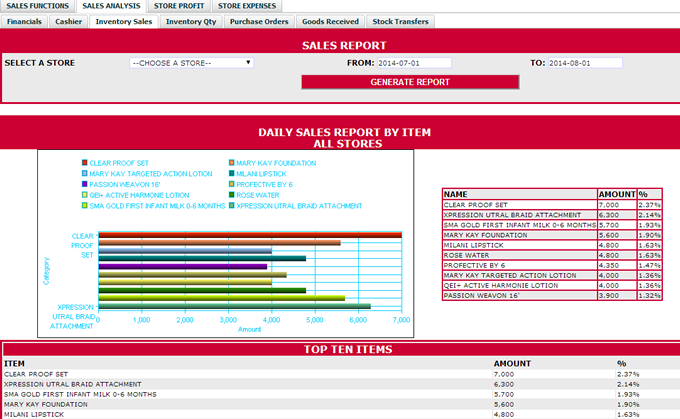The width and height of the screenshot is (680, 419).
Task: Click CLEAR PROOF SET in Top Ten Items list
Action: [36, 374]
